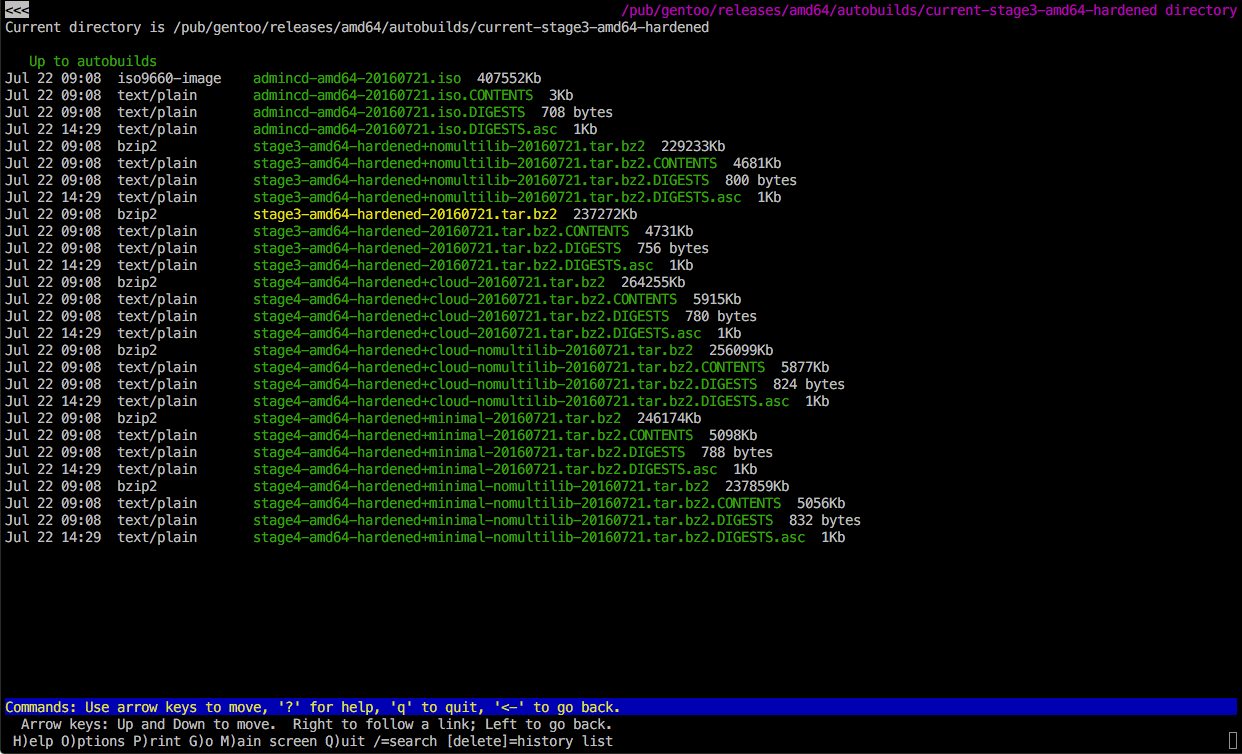The image size is (1242, 754).
Task: Open admincd-amd64-20160721.iso.DIGESTS link
Action: click(x=389, y=112)
